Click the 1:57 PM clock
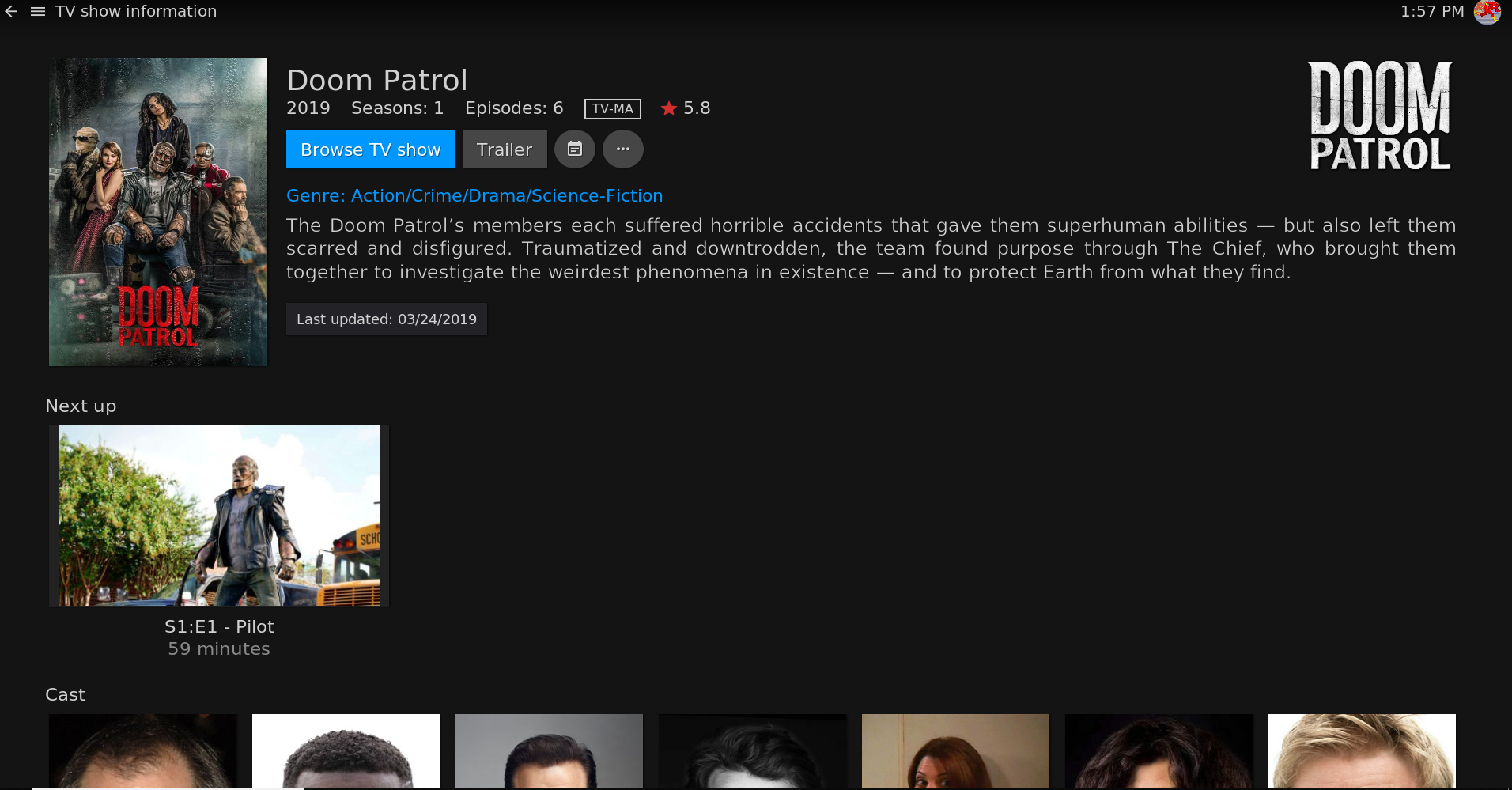Screen dimensions: 1512x790 1432,11
